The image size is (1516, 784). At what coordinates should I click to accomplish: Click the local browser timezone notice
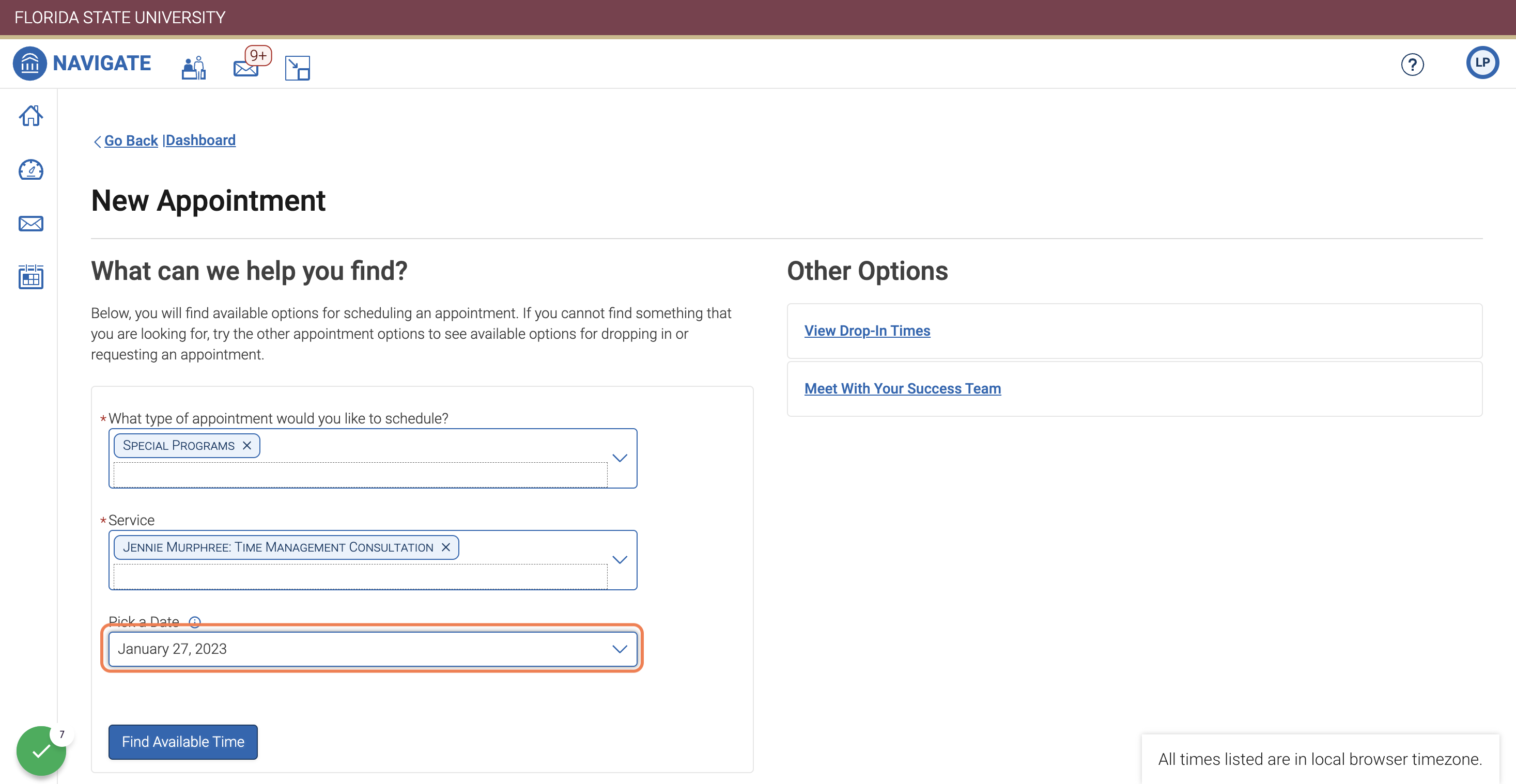click(1320, 759)
